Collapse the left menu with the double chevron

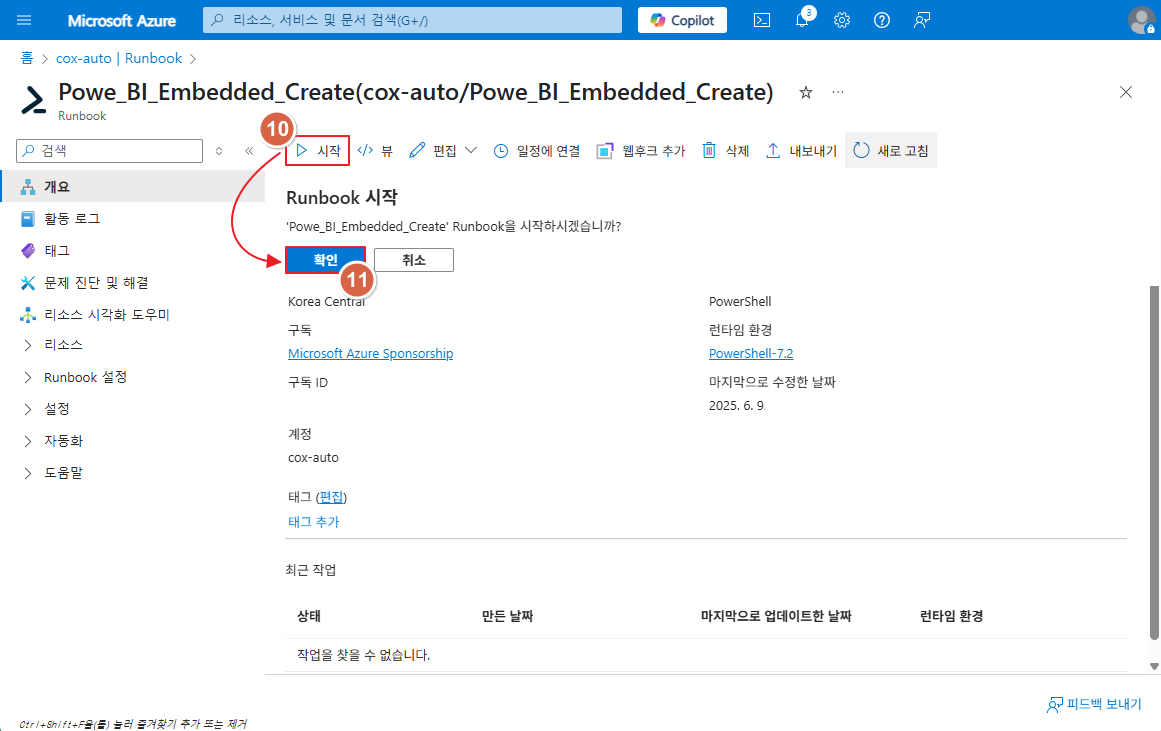click(x=249, y=150)
